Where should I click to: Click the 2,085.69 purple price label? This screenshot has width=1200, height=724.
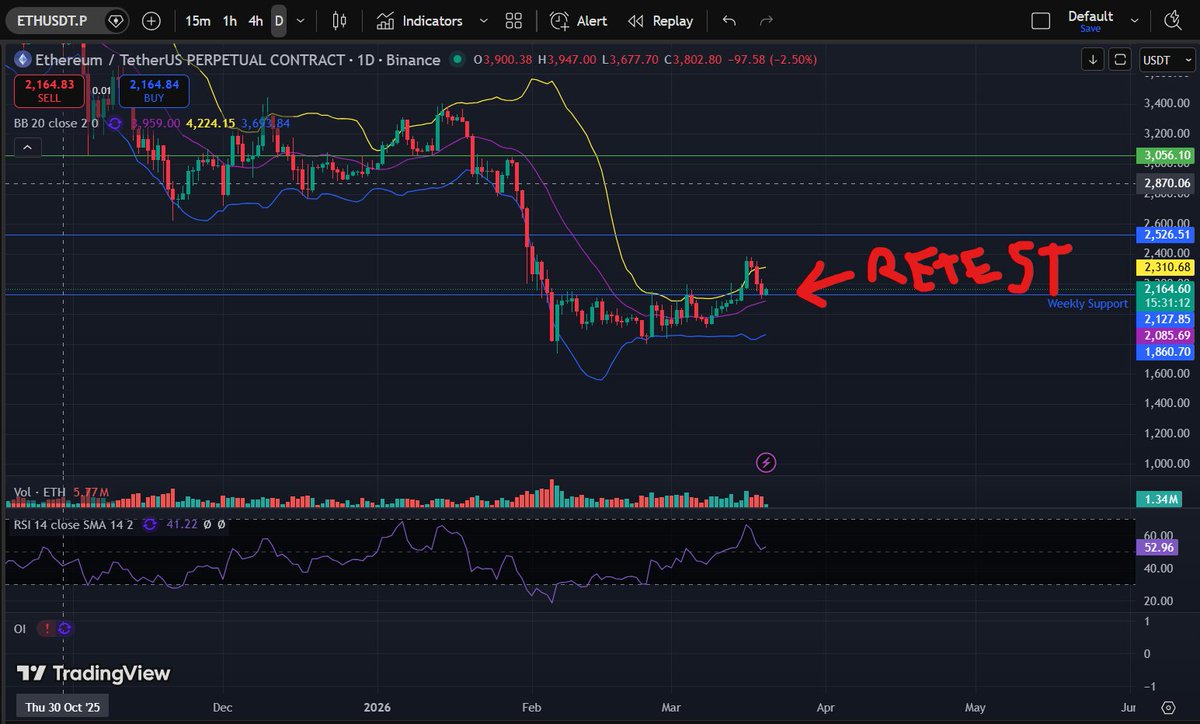click(1165, 335)
